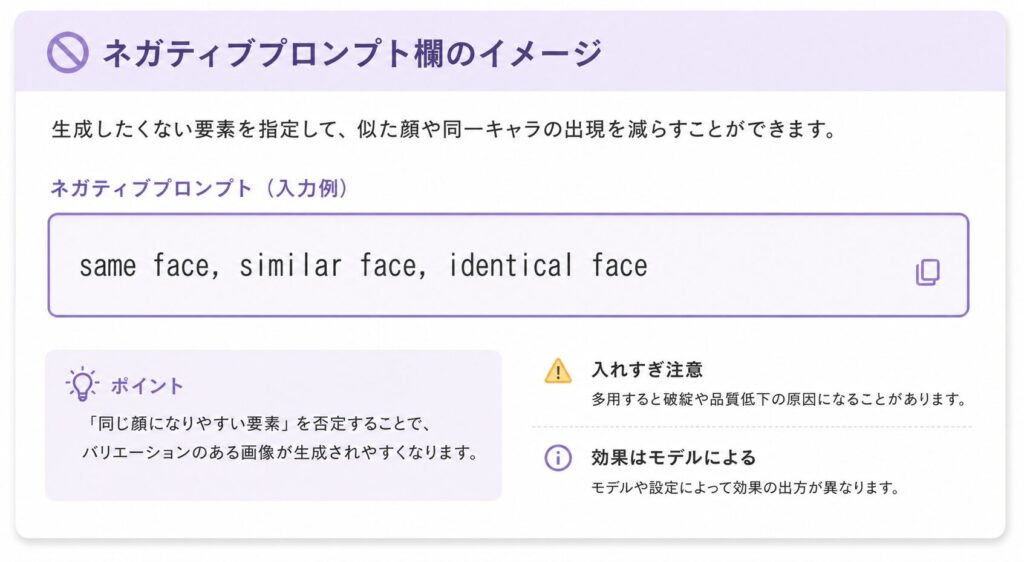Image resolution: width=1024 pixels, height=562 pixels.
Task: Click the 「同じ顔になりやすい要素」 tip line
Action: pyautogui.click(x=257, y=424)
